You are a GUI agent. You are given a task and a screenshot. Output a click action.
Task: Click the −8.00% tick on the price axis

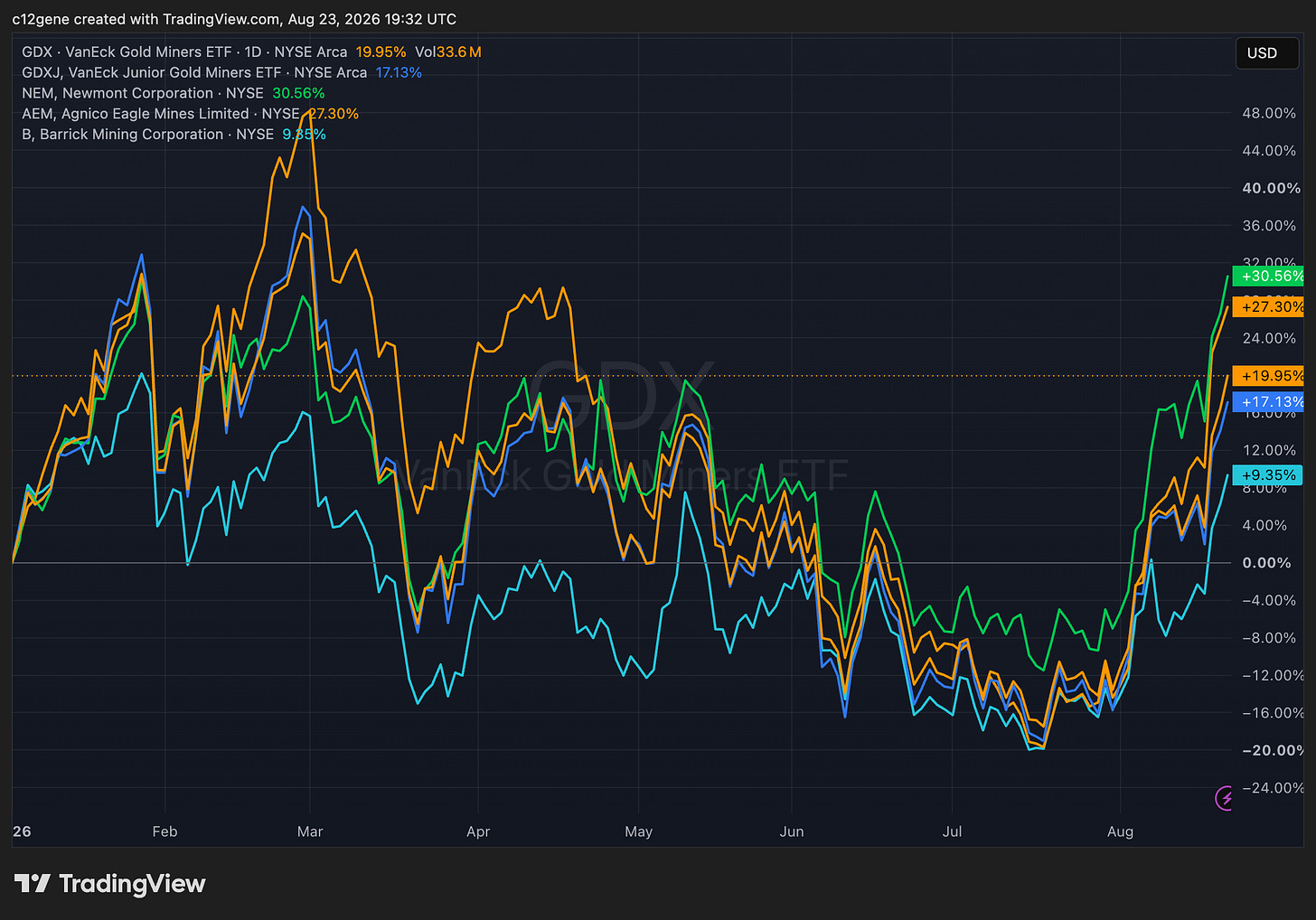[x=1267, y=638]
